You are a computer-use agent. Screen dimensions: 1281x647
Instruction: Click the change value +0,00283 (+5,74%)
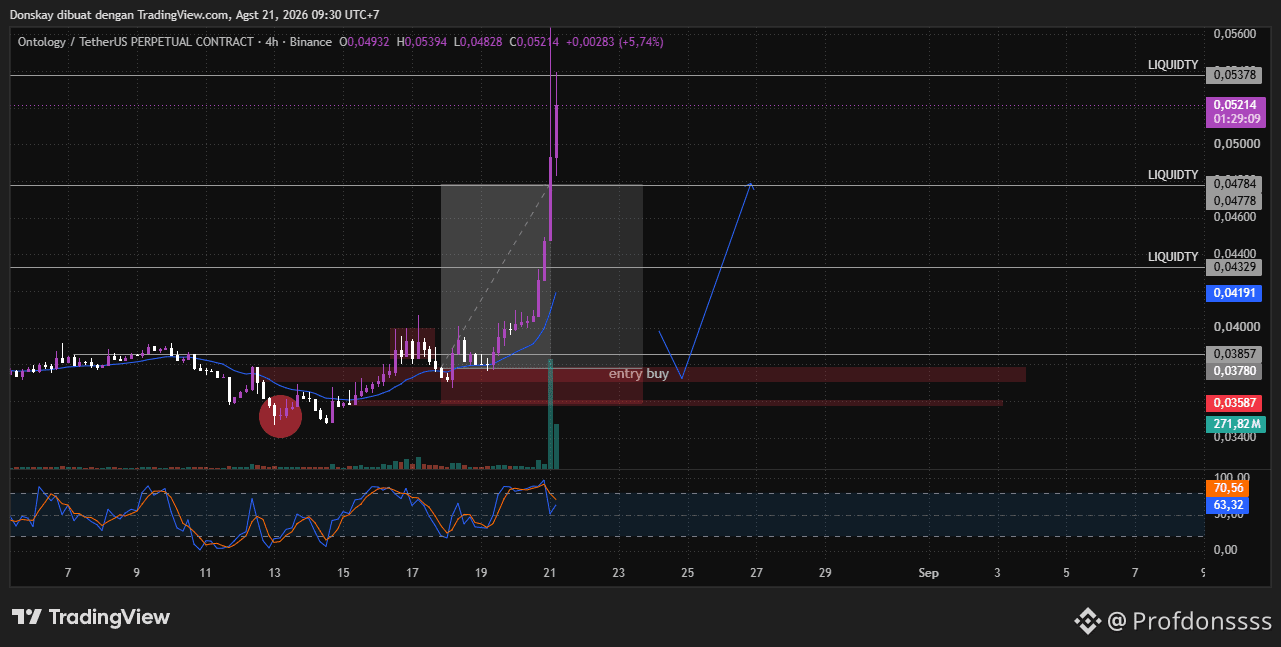click(614, 42)
